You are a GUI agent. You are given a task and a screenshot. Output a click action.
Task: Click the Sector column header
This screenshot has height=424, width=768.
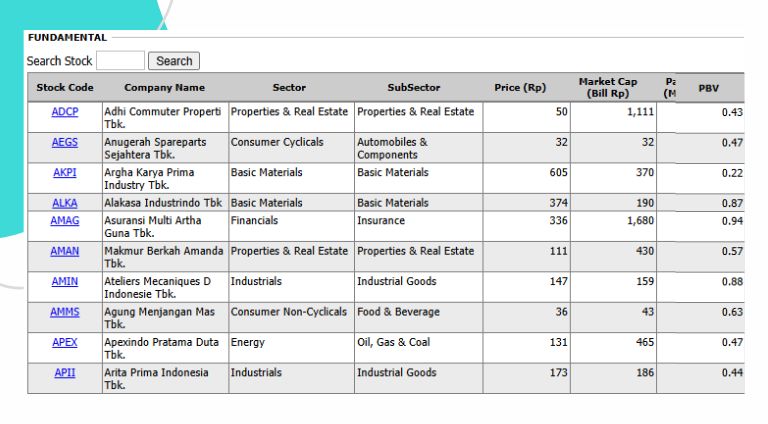tap(289, 87)
